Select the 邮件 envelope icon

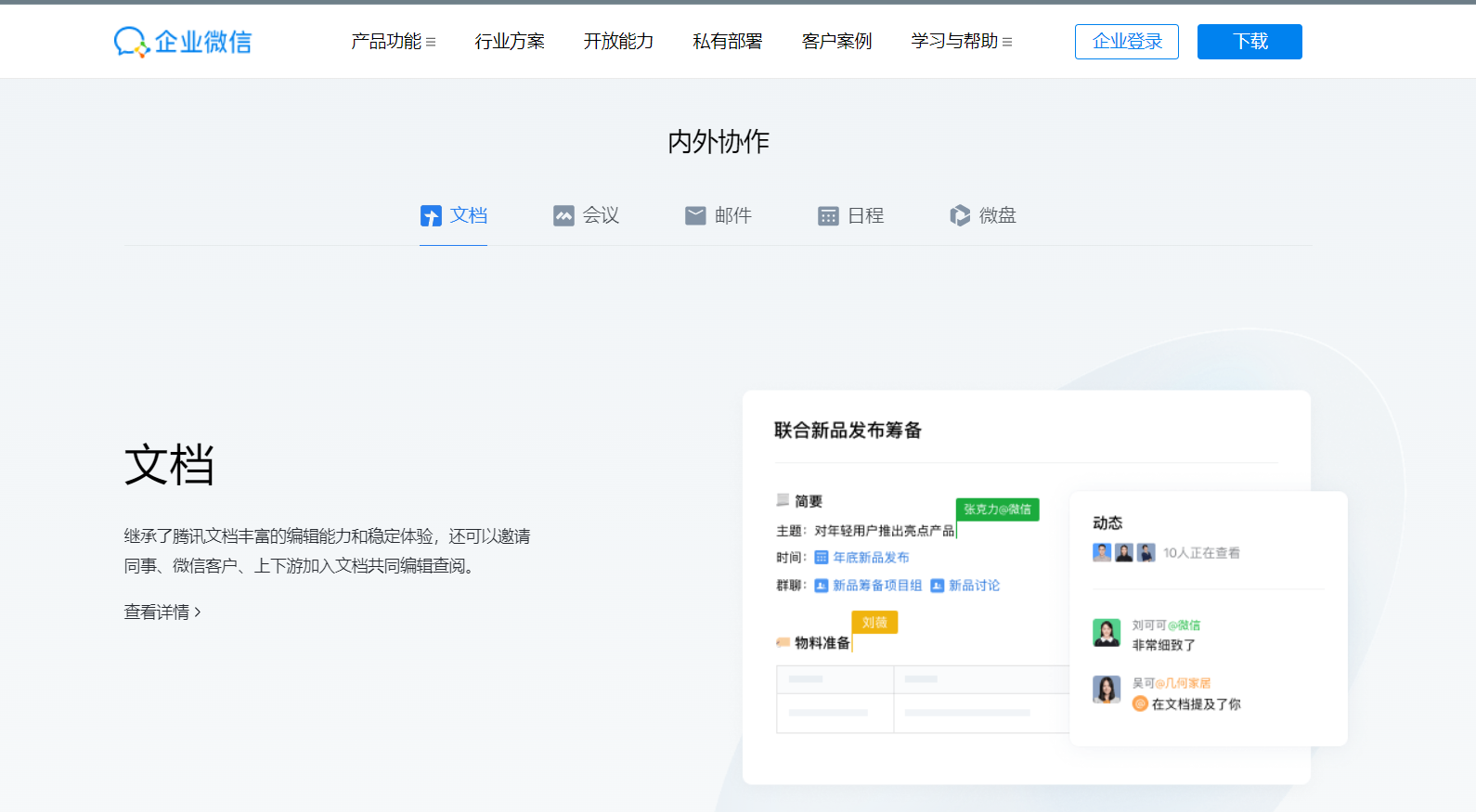point(695,216)
